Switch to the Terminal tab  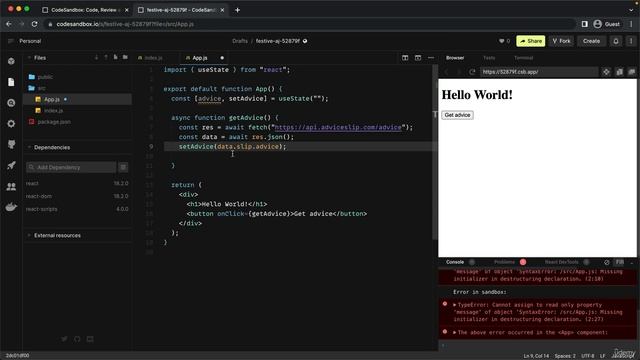pos(523,58)
